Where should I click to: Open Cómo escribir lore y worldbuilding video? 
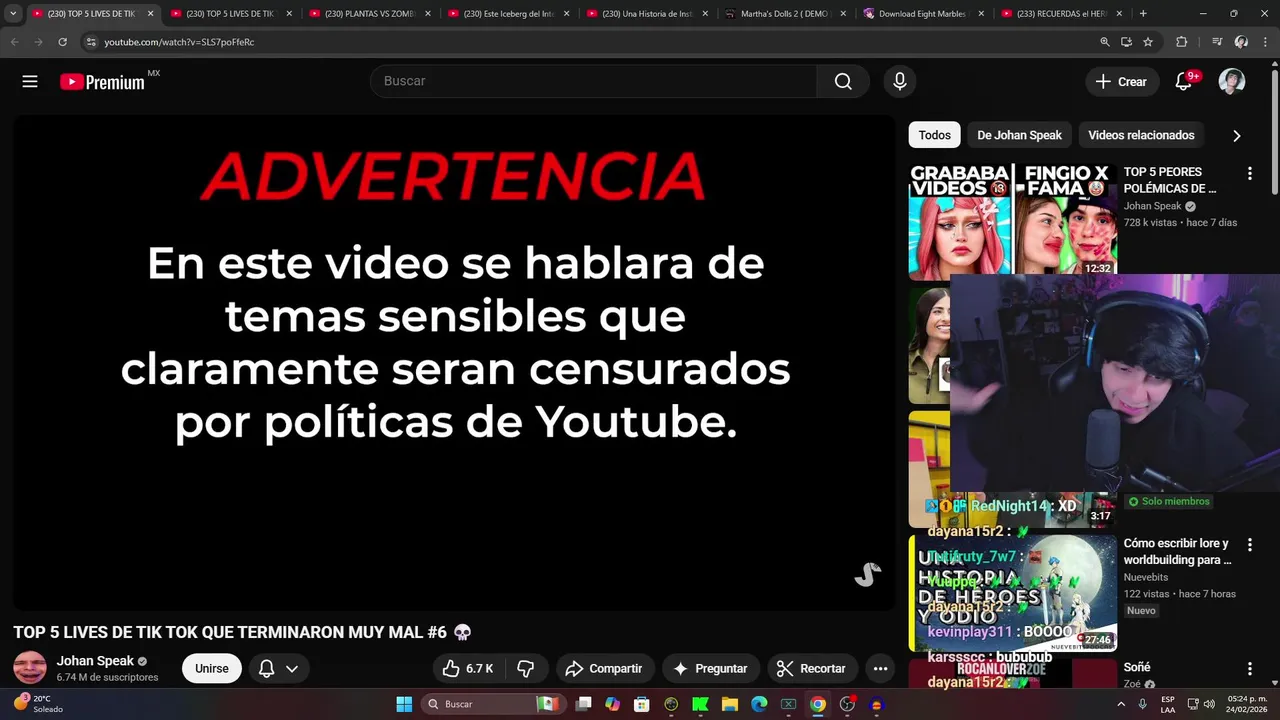click(x=1177, y=552)
